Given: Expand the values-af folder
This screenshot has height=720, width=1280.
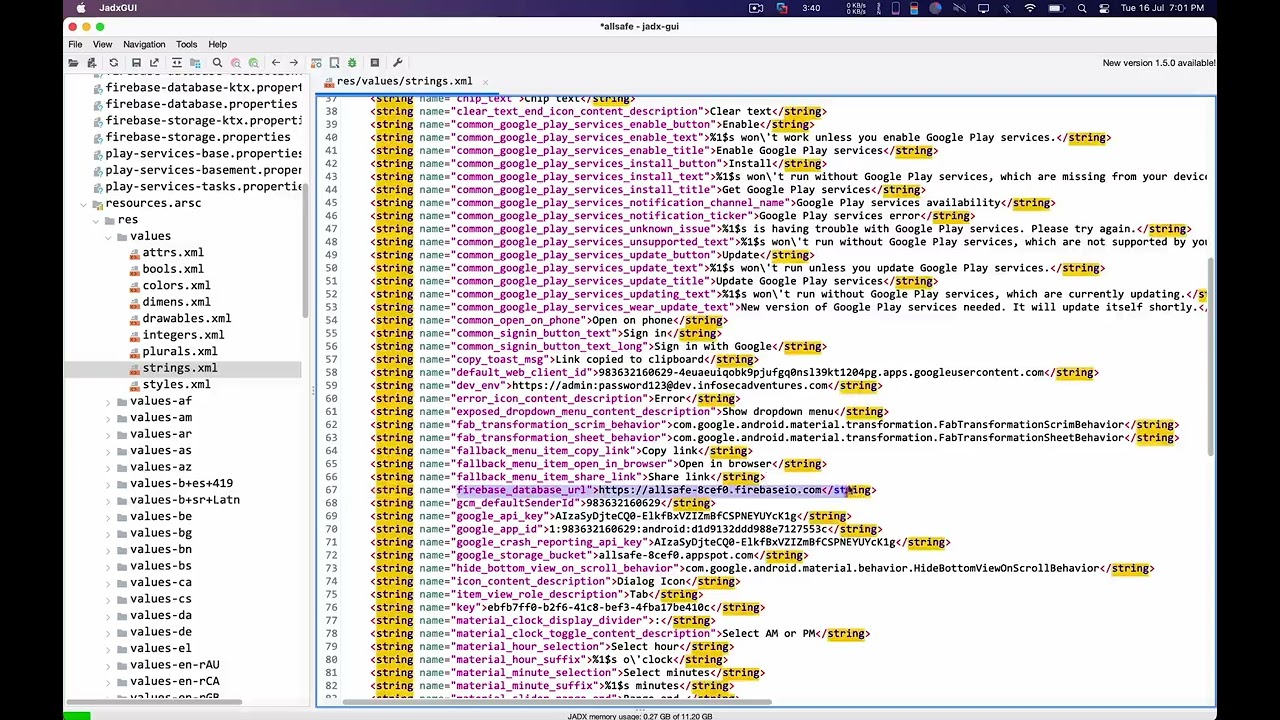Looking at the screenshot, I should (x=108, y=402).
